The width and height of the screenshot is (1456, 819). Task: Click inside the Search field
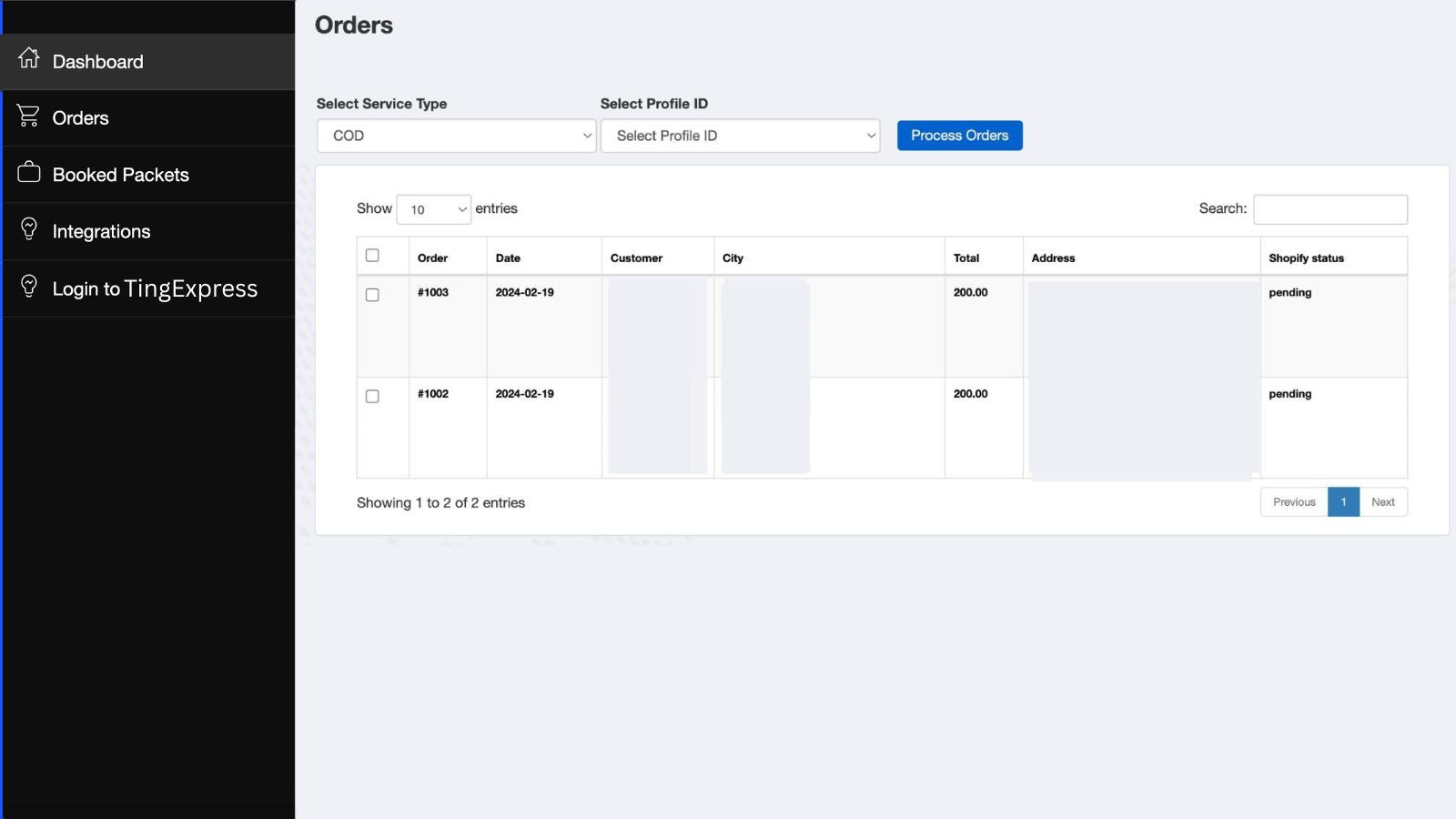(x=1330, y=208)
